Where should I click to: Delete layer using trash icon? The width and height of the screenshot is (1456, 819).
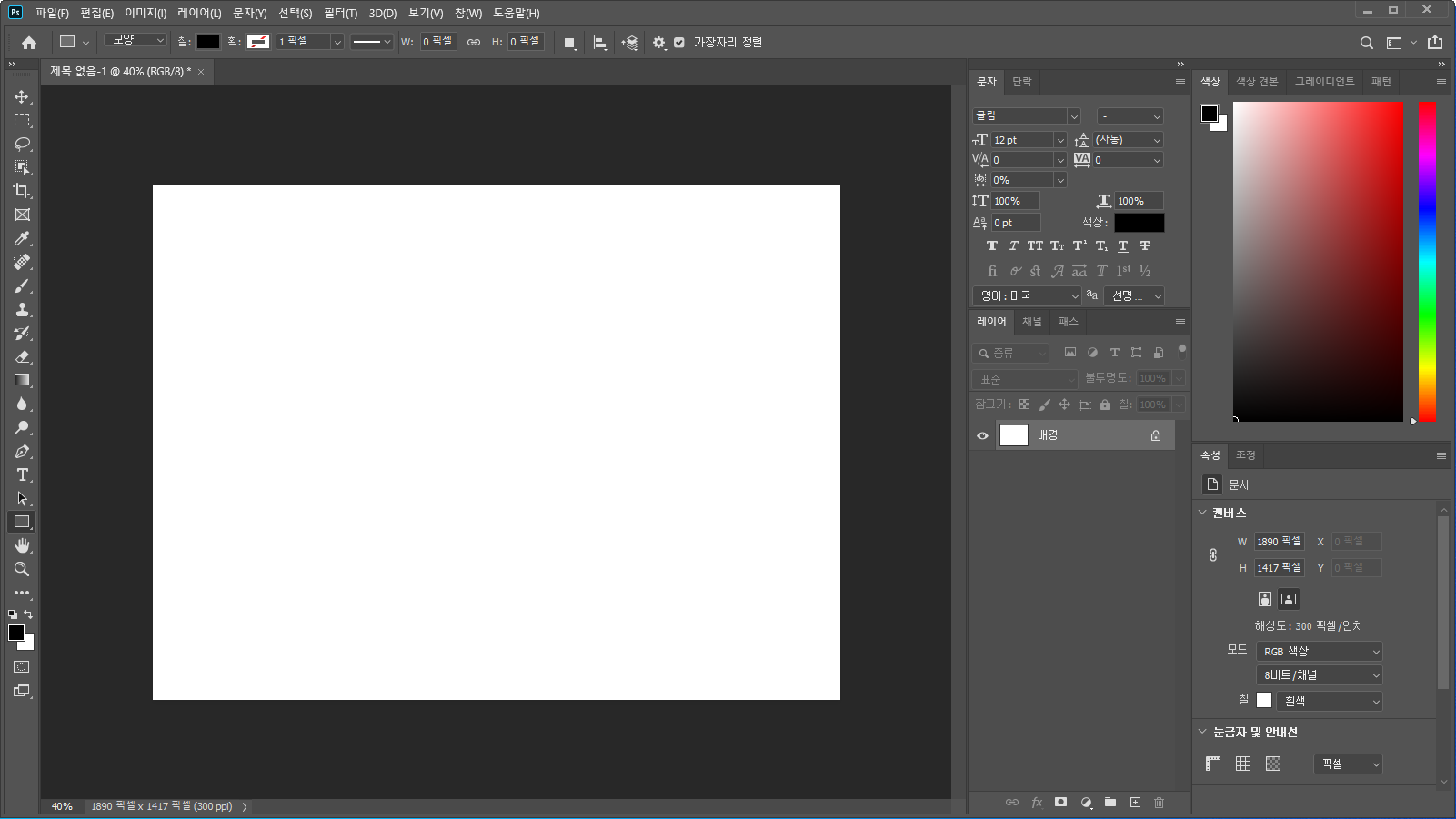coord(1159,803)
